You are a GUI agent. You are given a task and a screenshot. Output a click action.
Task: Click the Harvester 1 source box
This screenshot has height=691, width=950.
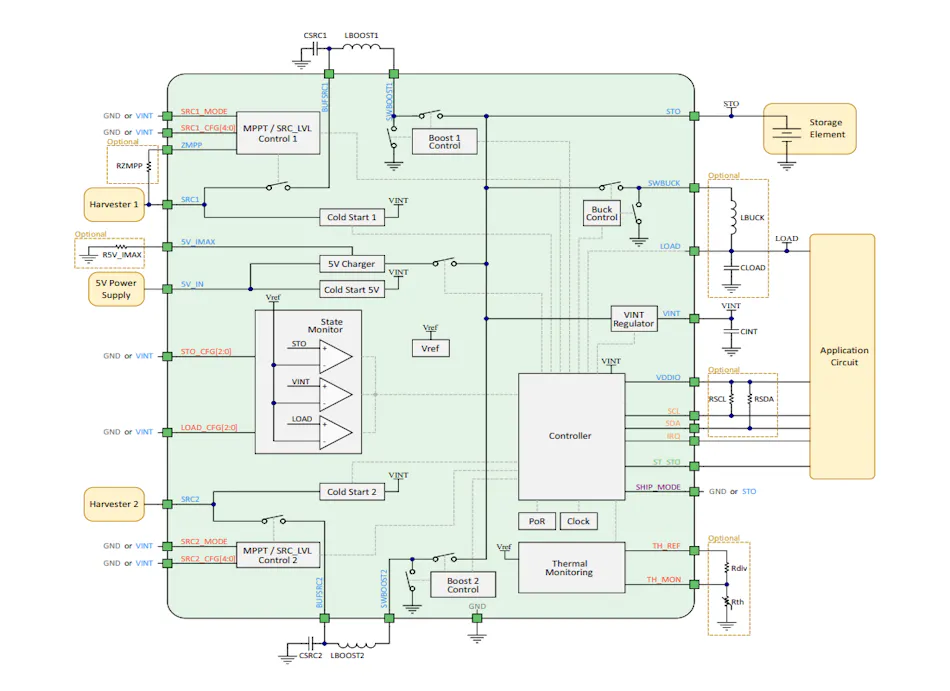click(x=114, y=205)
